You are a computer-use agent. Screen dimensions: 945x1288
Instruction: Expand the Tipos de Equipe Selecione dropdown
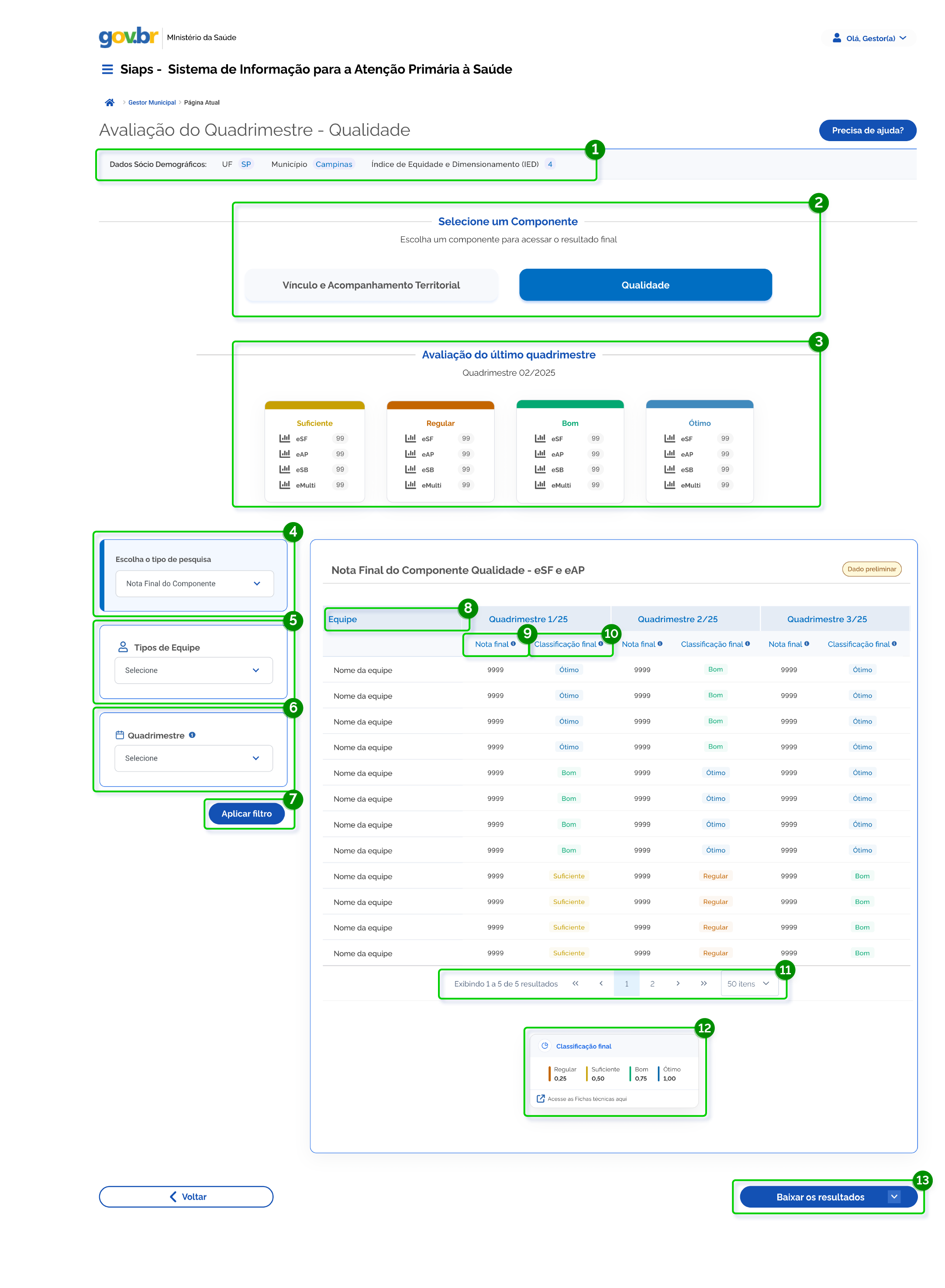coord(193,670)
